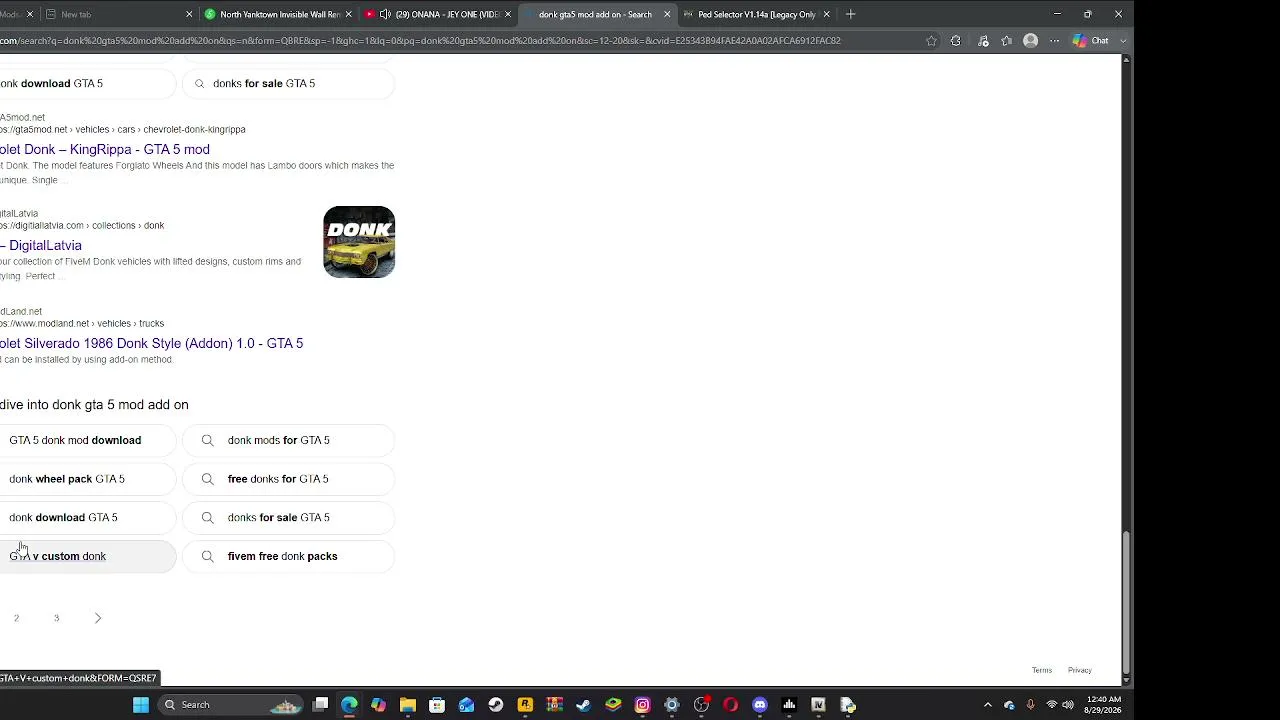Open the clock showing 12:40 AM
Image resolution: width=1280 pixels, height=720 pixels.
coord(1103,705)
